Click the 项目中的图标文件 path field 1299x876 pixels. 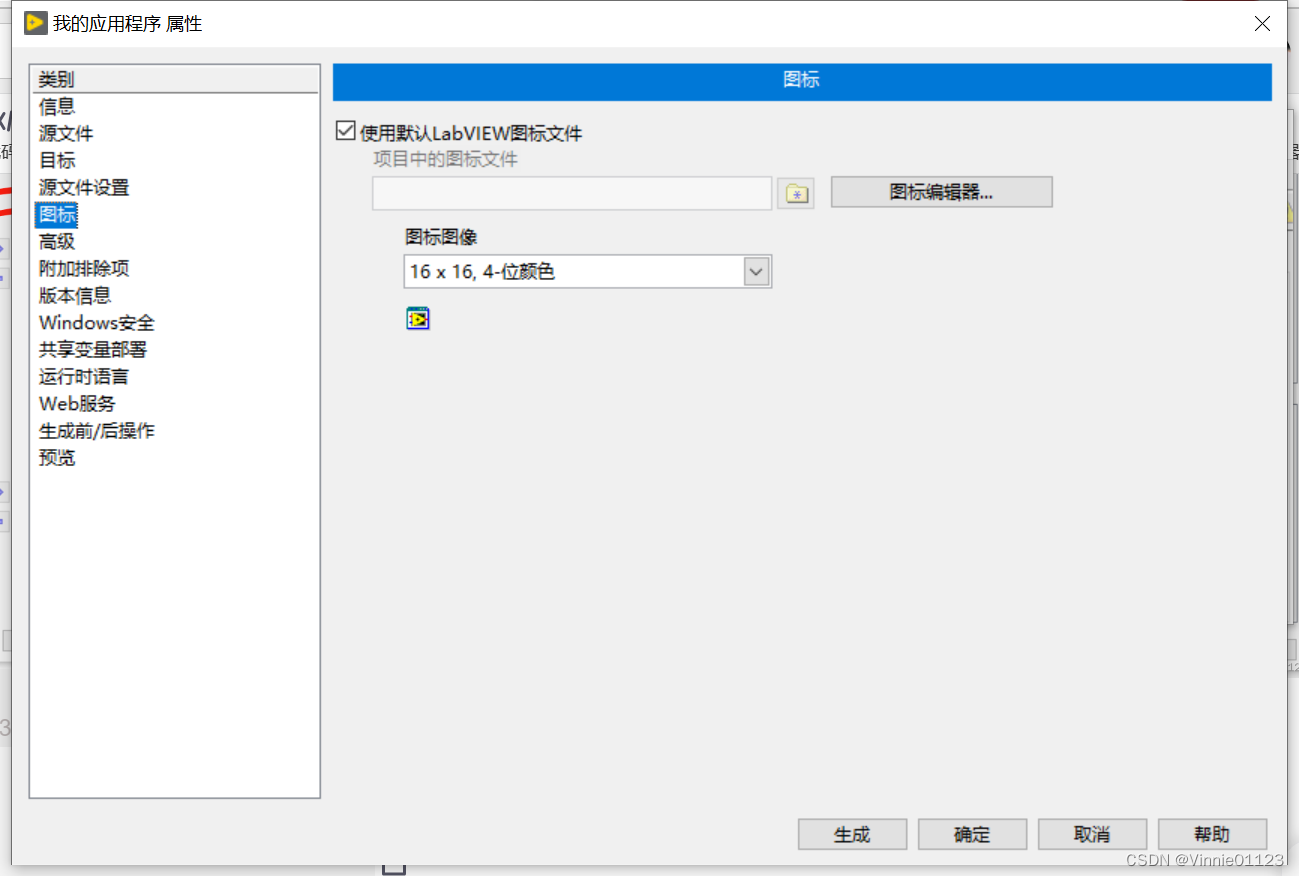(x=572, y=193)
